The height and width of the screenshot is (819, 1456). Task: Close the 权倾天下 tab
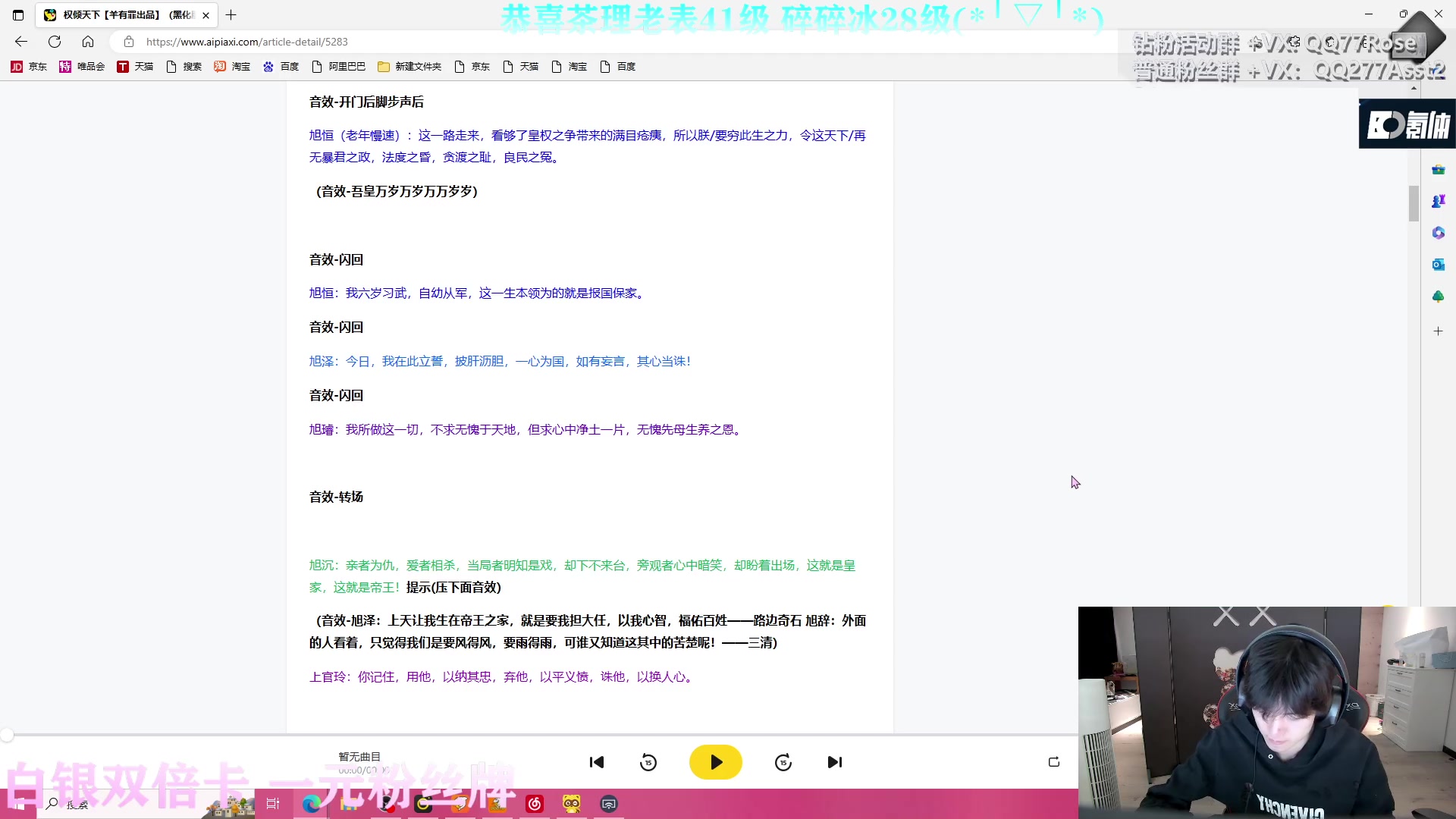(206, 15)
